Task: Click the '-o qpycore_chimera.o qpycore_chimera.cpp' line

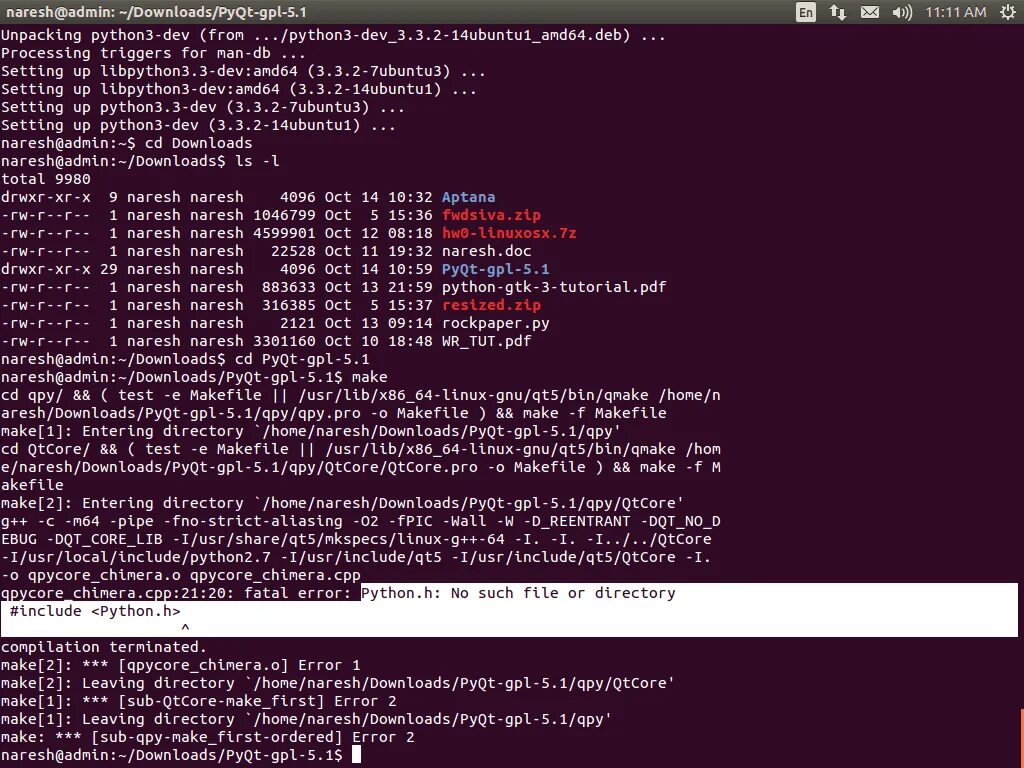Action: point(181,575)
